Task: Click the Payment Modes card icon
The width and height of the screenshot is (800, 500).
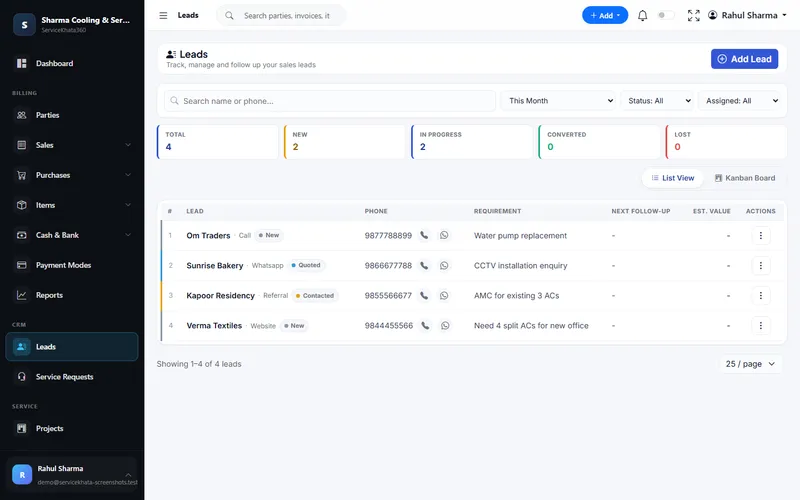Action: (21, 265)
